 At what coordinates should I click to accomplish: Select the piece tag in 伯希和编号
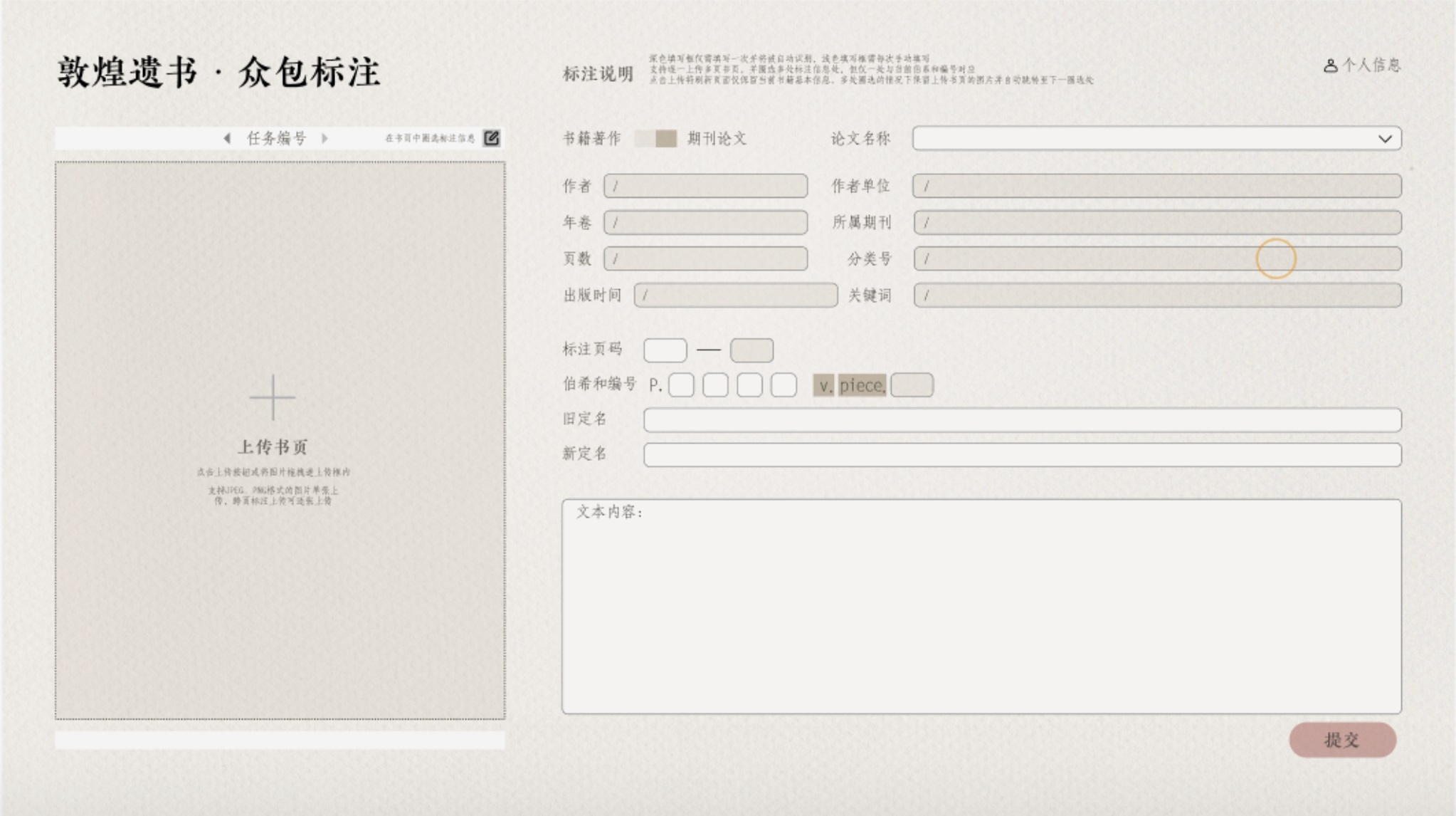click(x=862, y=385)
